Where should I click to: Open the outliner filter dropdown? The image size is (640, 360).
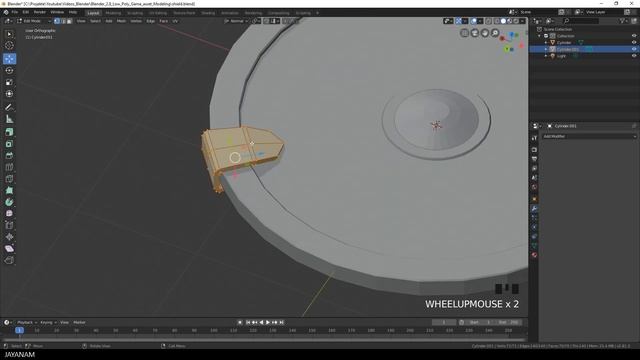pos(624,21)
